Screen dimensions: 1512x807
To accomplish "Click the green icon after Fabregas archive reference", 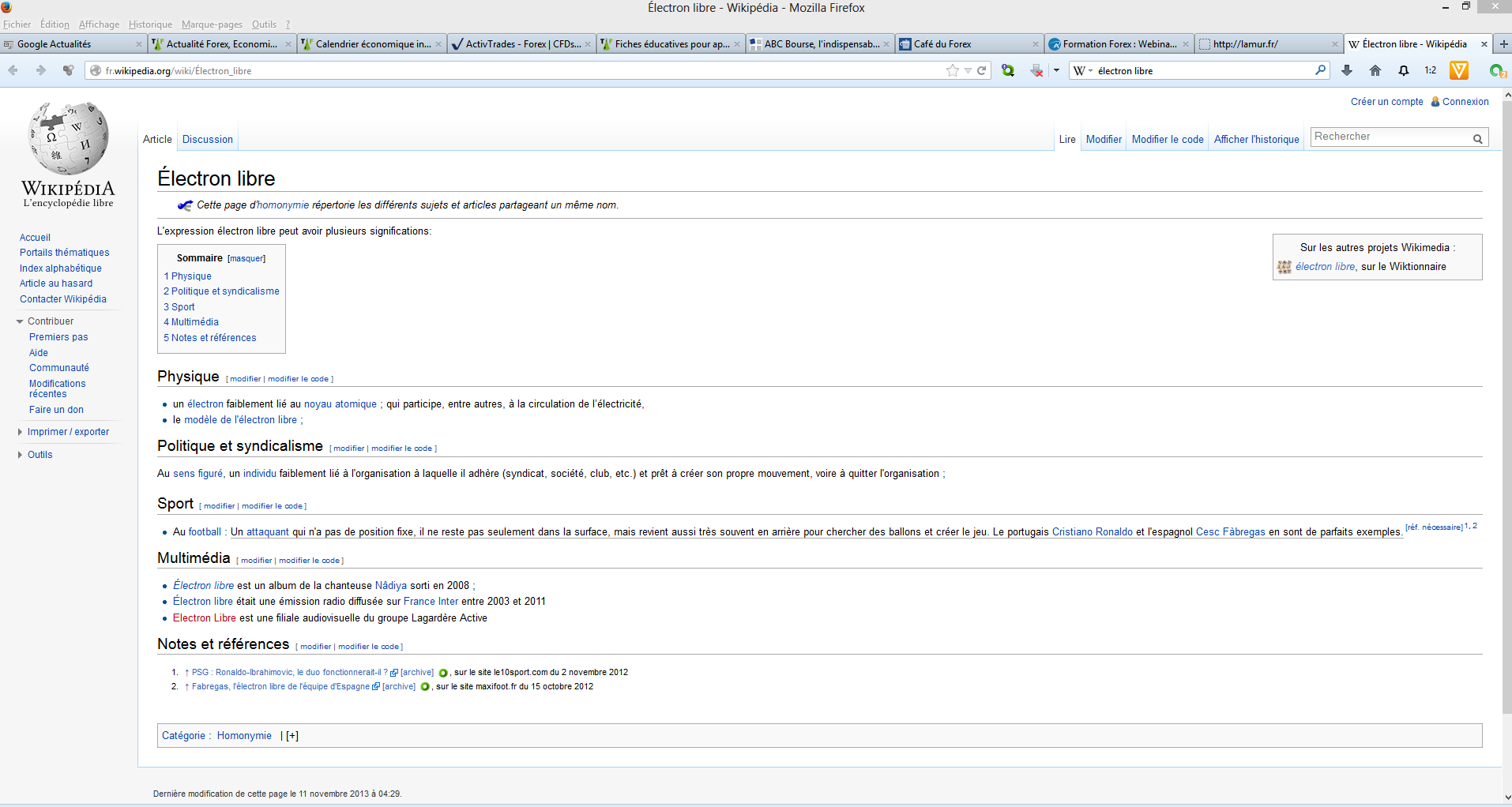I will 425,687.
